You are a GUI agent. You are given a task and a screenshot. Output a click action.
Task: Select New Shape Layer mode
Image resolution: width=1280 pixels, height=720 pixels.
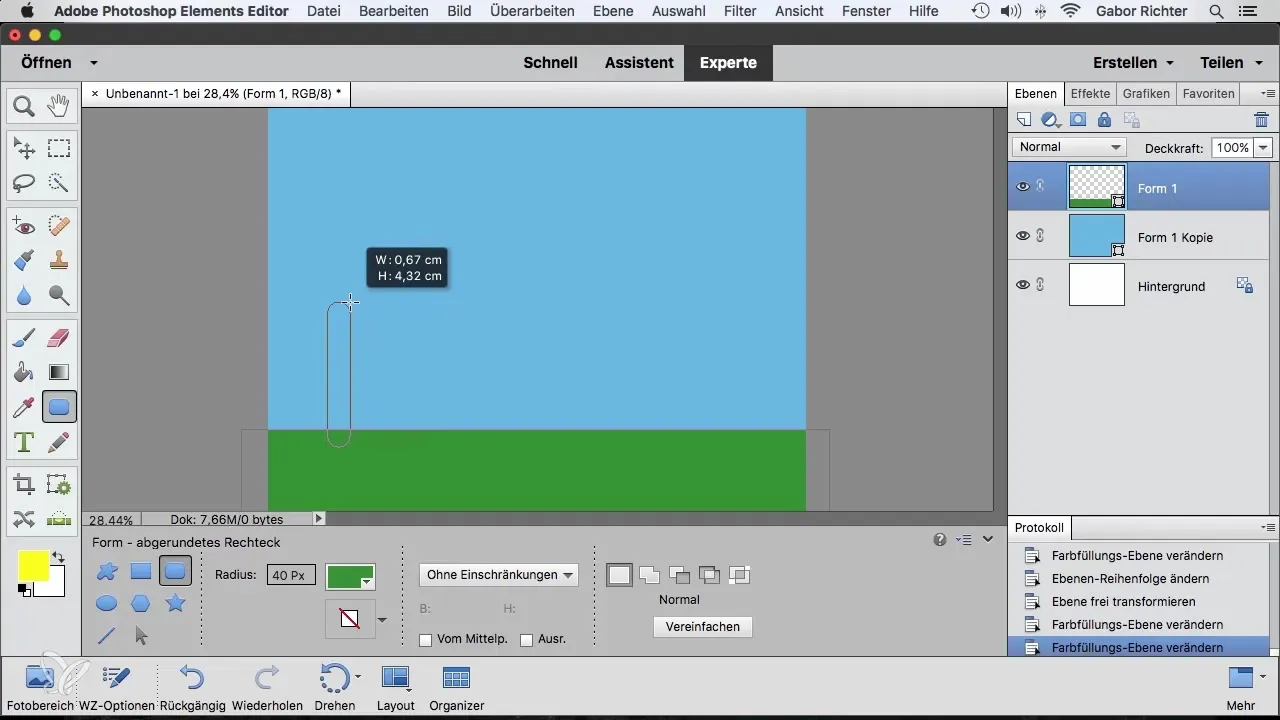[x=620, y=575]
